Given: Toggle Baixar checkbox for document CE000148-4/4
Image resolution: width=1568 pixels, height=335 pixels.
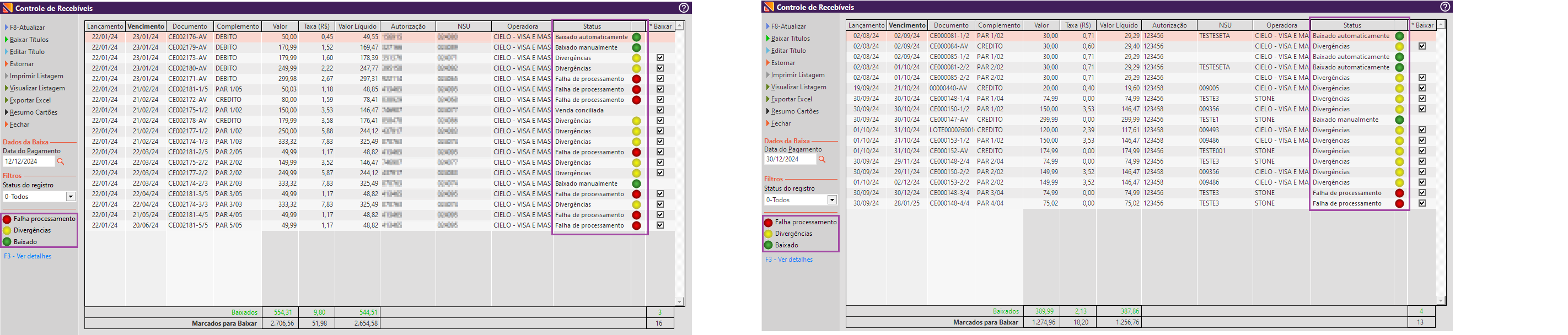Looking at the screenshot, I should pos(1421,204).
